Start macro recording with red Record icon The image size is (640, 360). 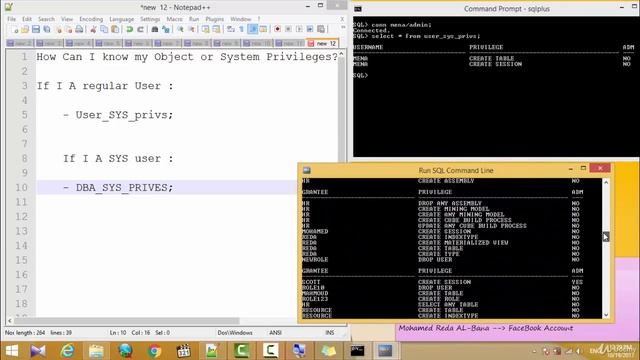pyautogui.click(x=278, y=29)
